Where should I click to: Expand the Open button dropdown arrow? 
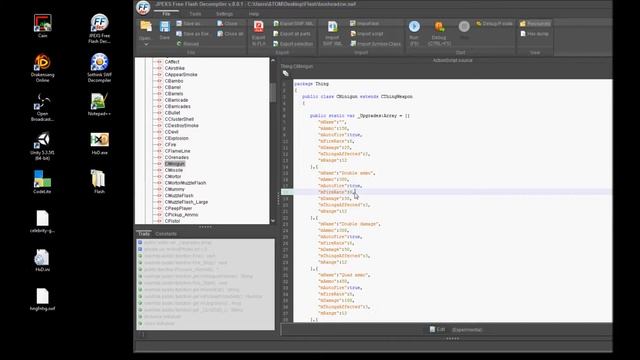[146, 44]
